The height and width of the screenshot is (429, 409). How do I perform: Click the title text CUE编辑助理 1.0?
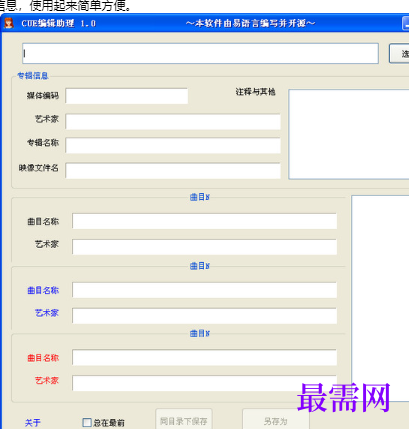[59, 23]
